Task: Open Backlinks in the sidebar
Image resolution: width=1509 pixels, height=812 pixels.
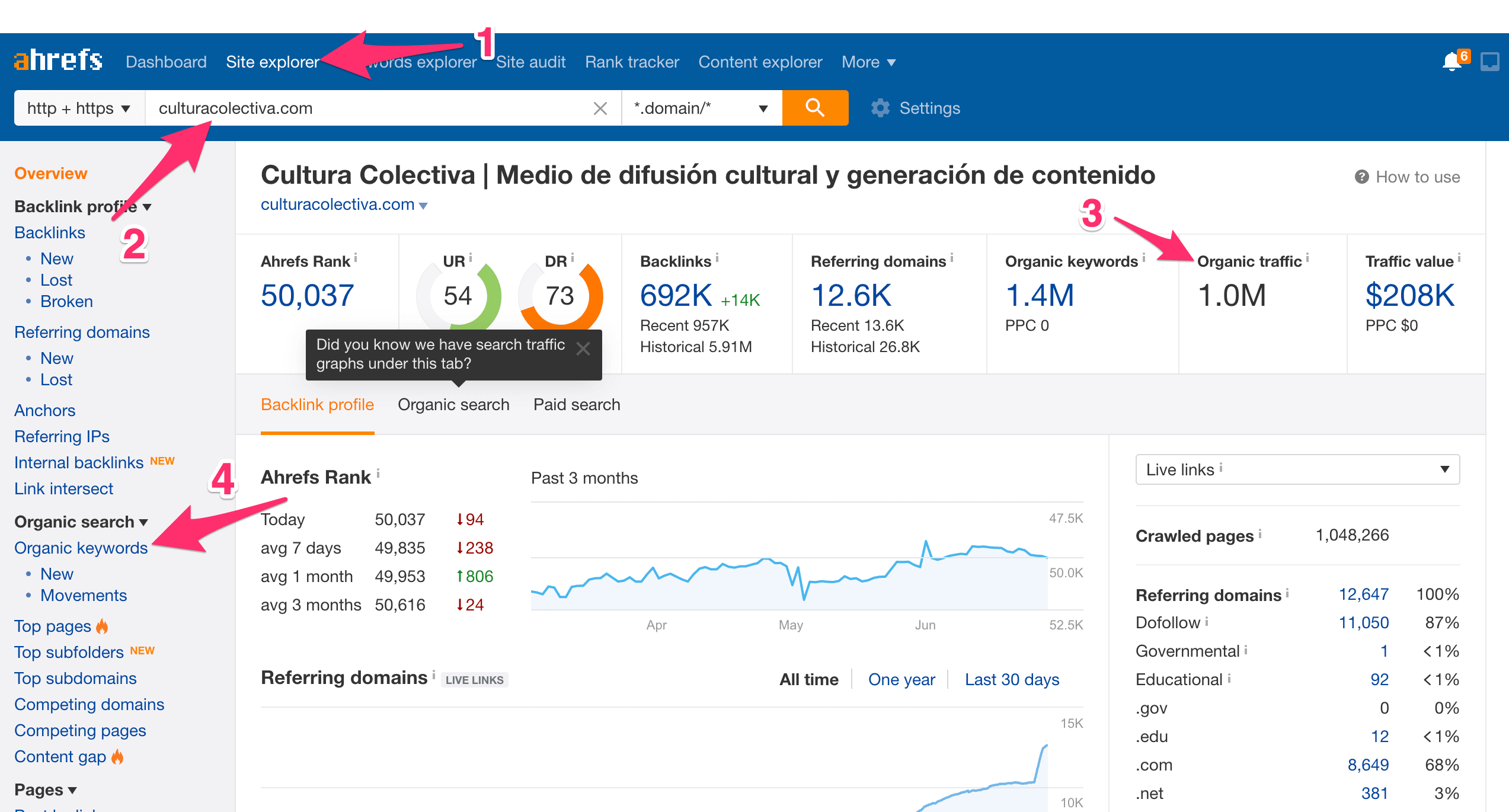Action: coord(50,232)
